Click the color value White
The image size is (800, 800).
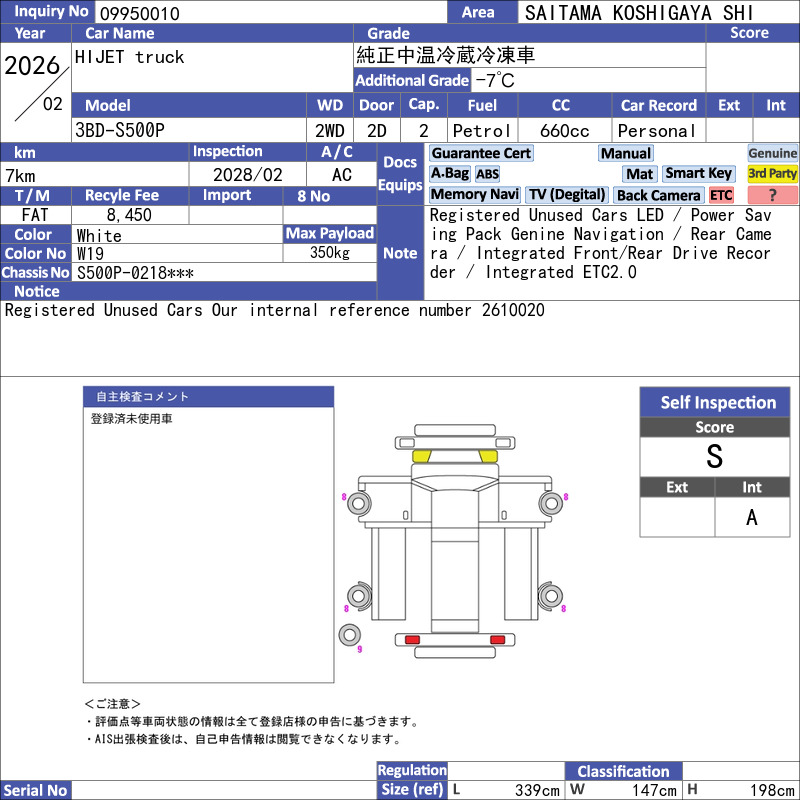click(x=99, y=235)
